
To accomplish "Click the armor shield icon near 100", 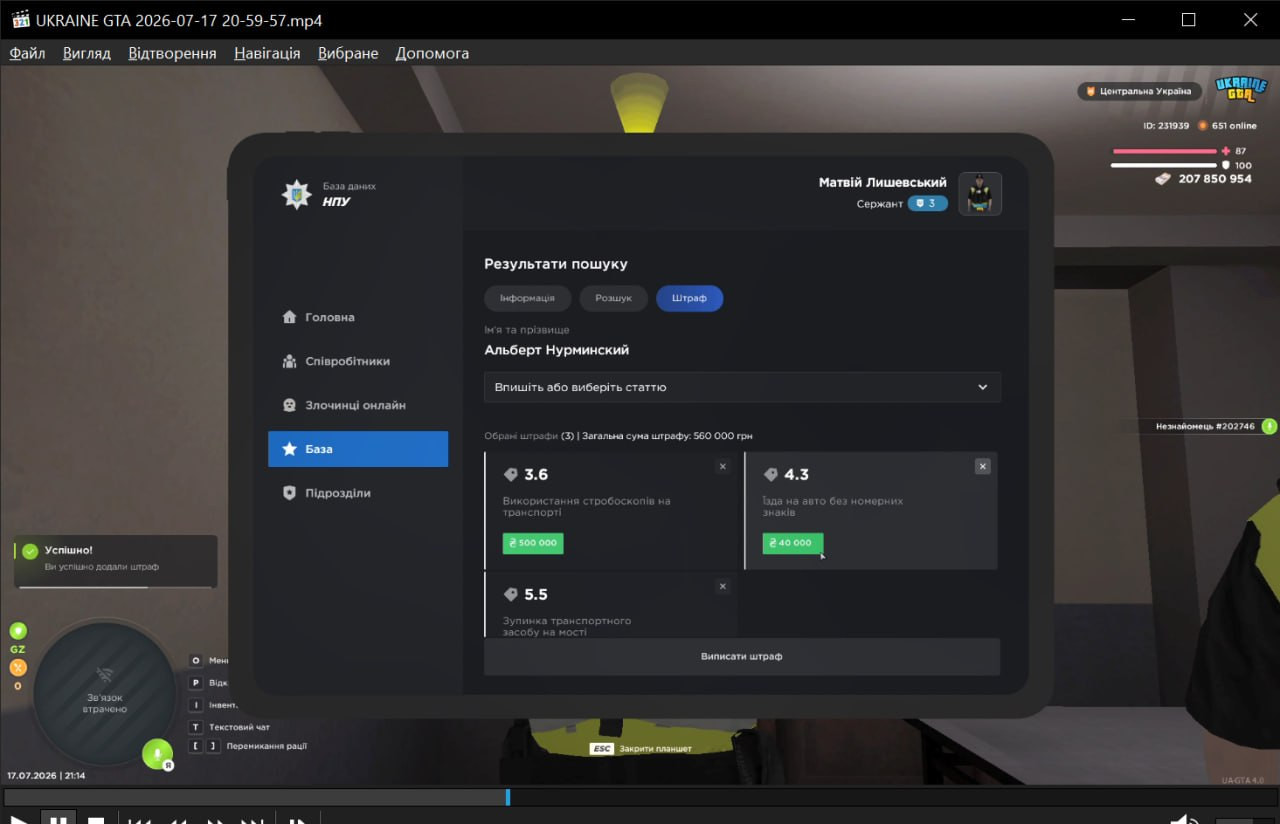I will [x=1226, y=165].
